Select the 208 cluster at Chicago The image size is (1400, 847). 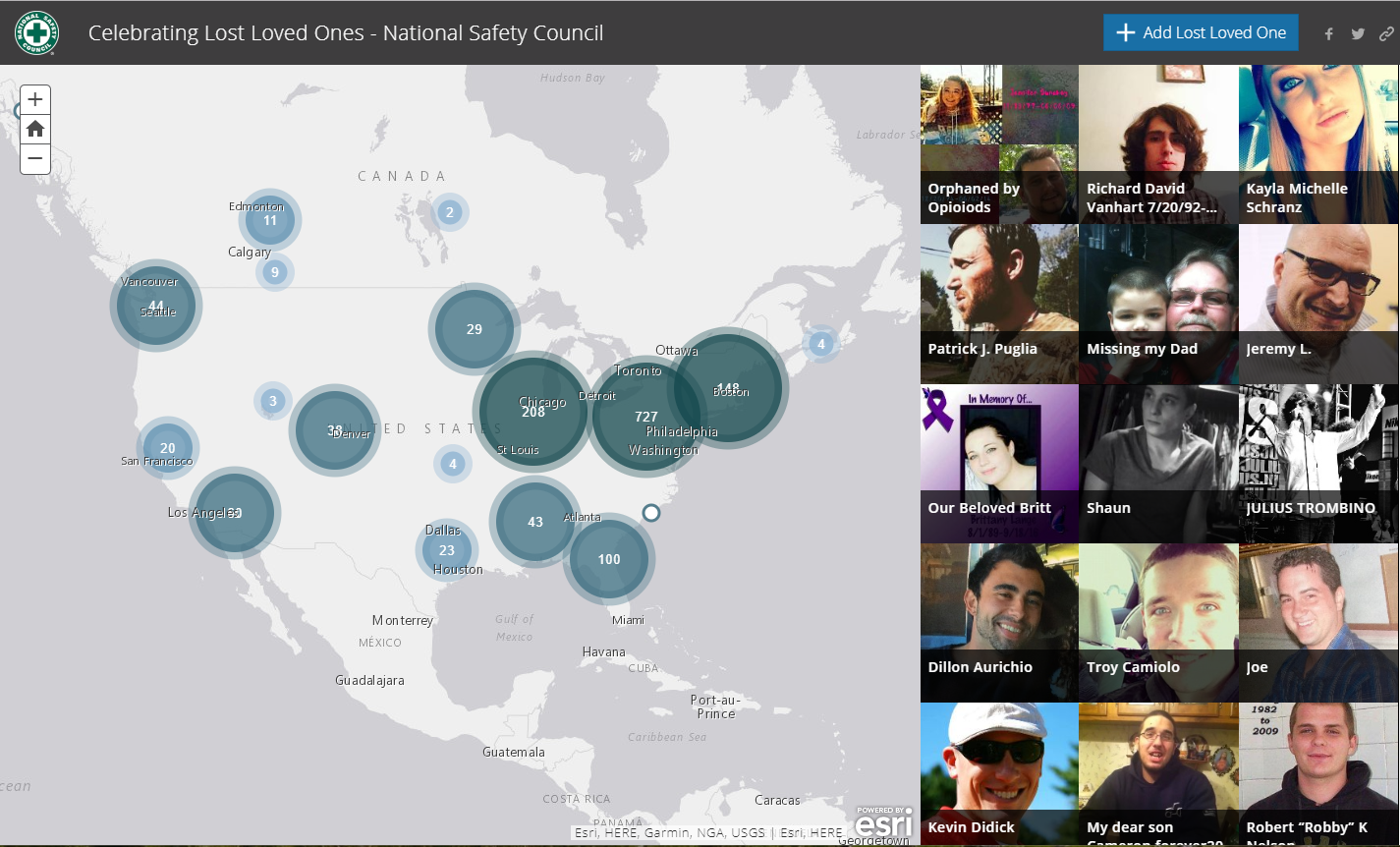pyautogui.click(x=532, y=412)
